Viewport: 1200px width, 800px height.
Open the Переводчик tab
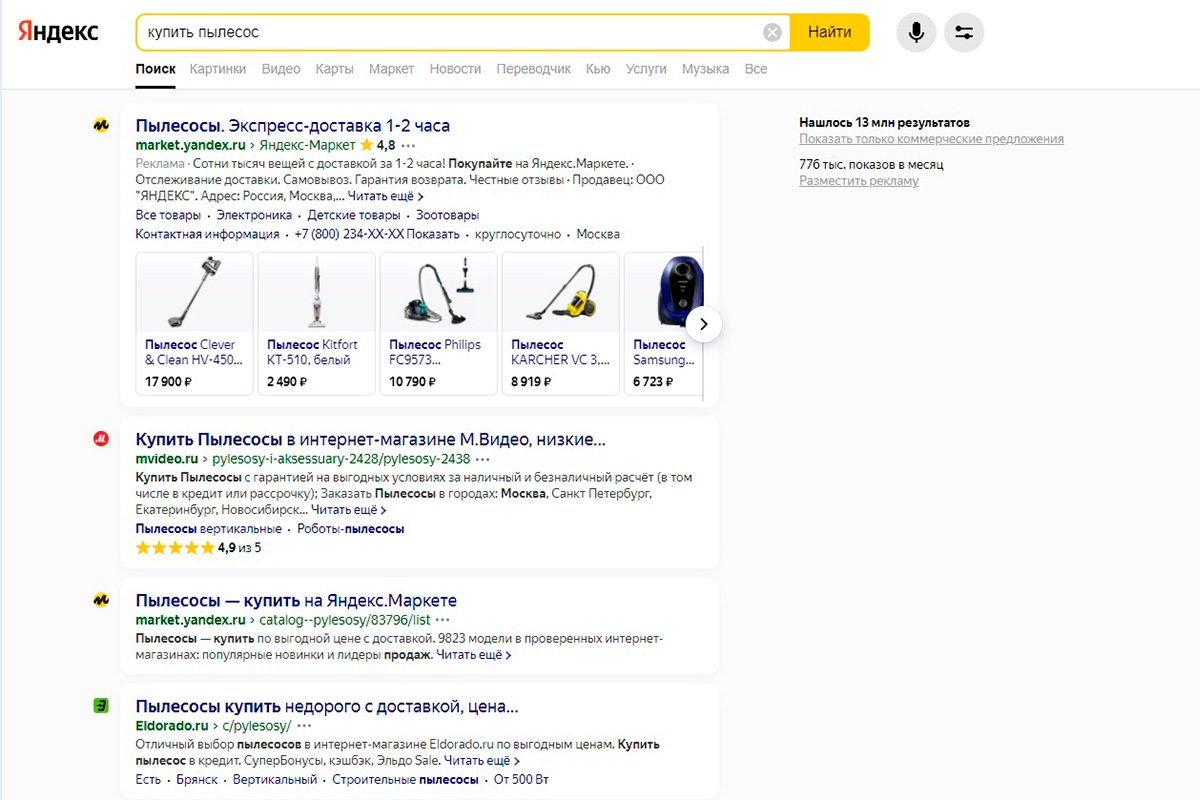pyautogui.click(x=533, y=69)
